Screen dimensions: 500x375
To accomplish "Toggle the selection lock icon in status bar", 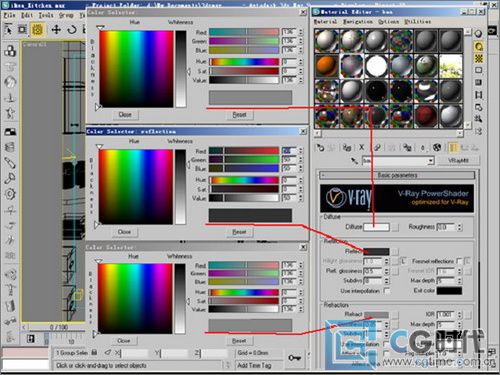I will pyautogui.click(x=94, y=352).
